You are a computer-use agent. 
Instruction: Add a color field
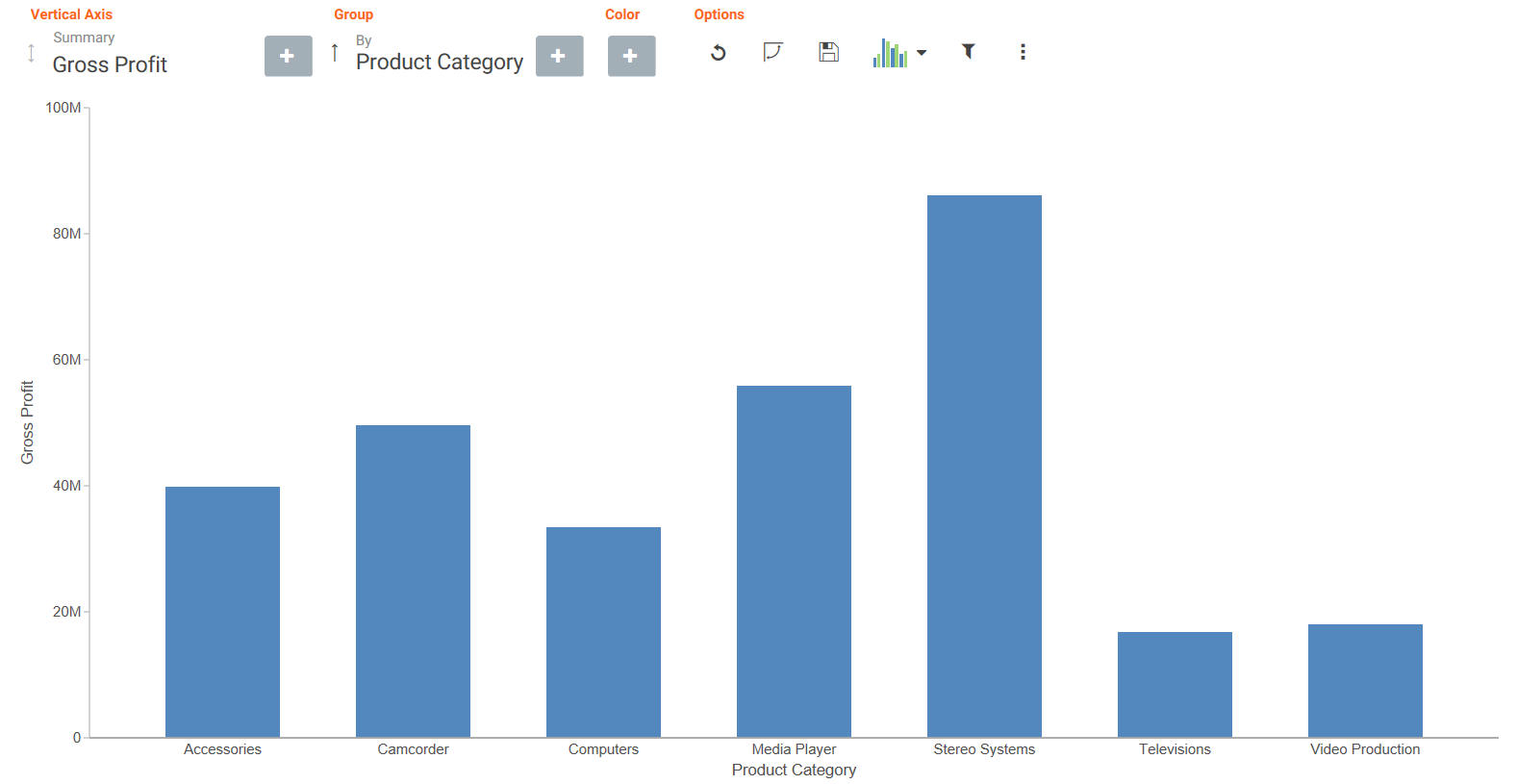click(631, 56)
